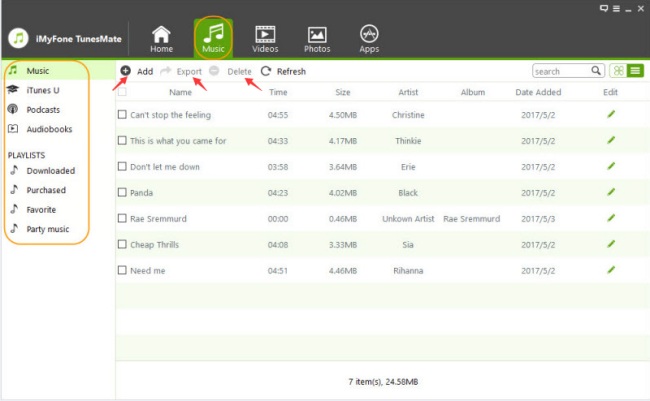Open the hamburger menu in title bar
Screen dimensions: 650x401
616,8
